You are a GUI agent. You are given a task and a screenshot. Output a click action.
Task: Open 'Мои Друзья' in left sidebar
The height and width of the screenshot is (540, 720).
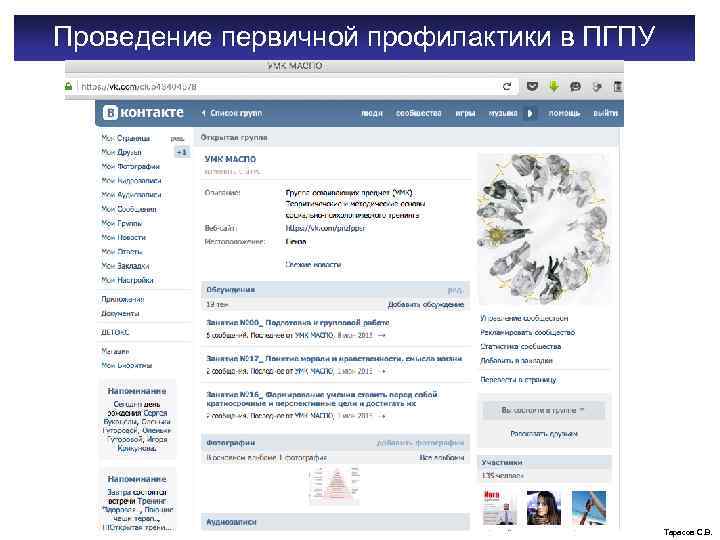tap(122, 152)
